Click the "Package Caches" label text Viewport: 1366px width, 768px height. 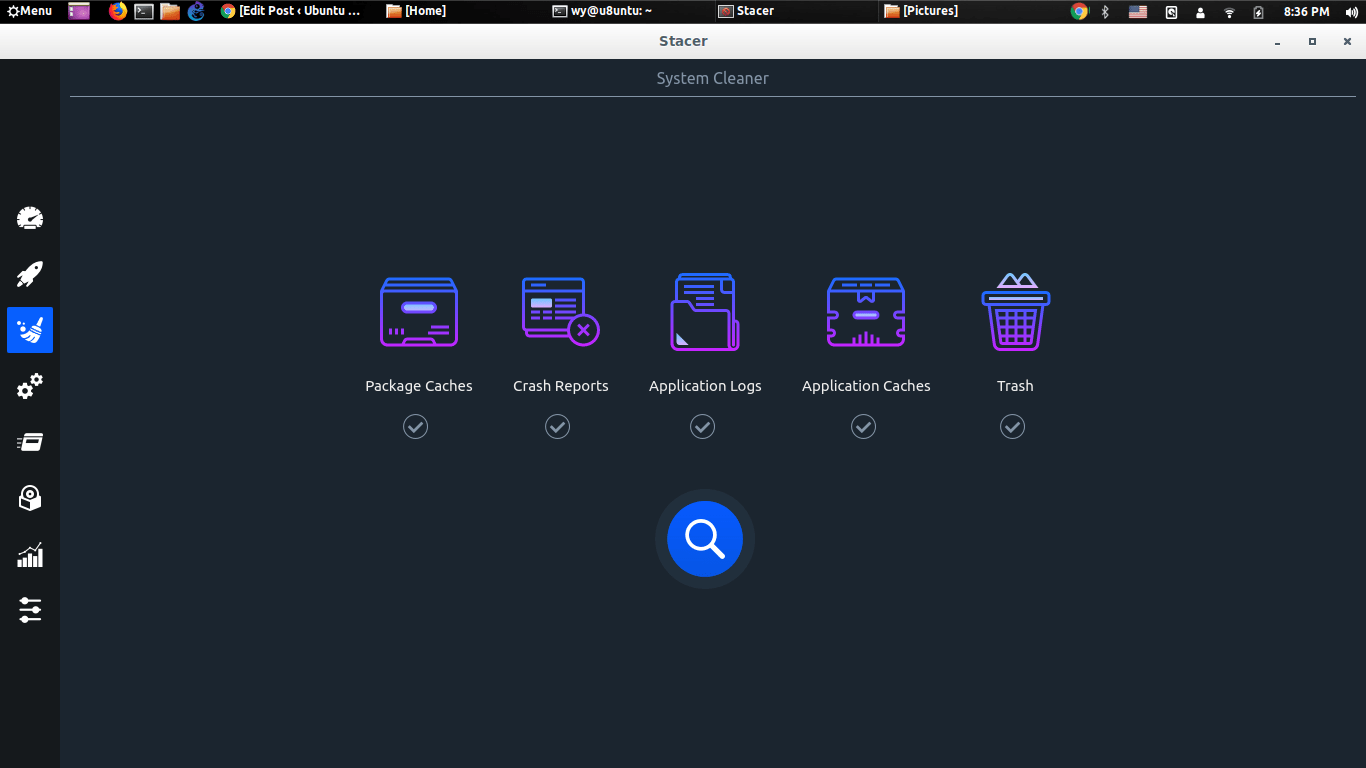tap(419, 386)
